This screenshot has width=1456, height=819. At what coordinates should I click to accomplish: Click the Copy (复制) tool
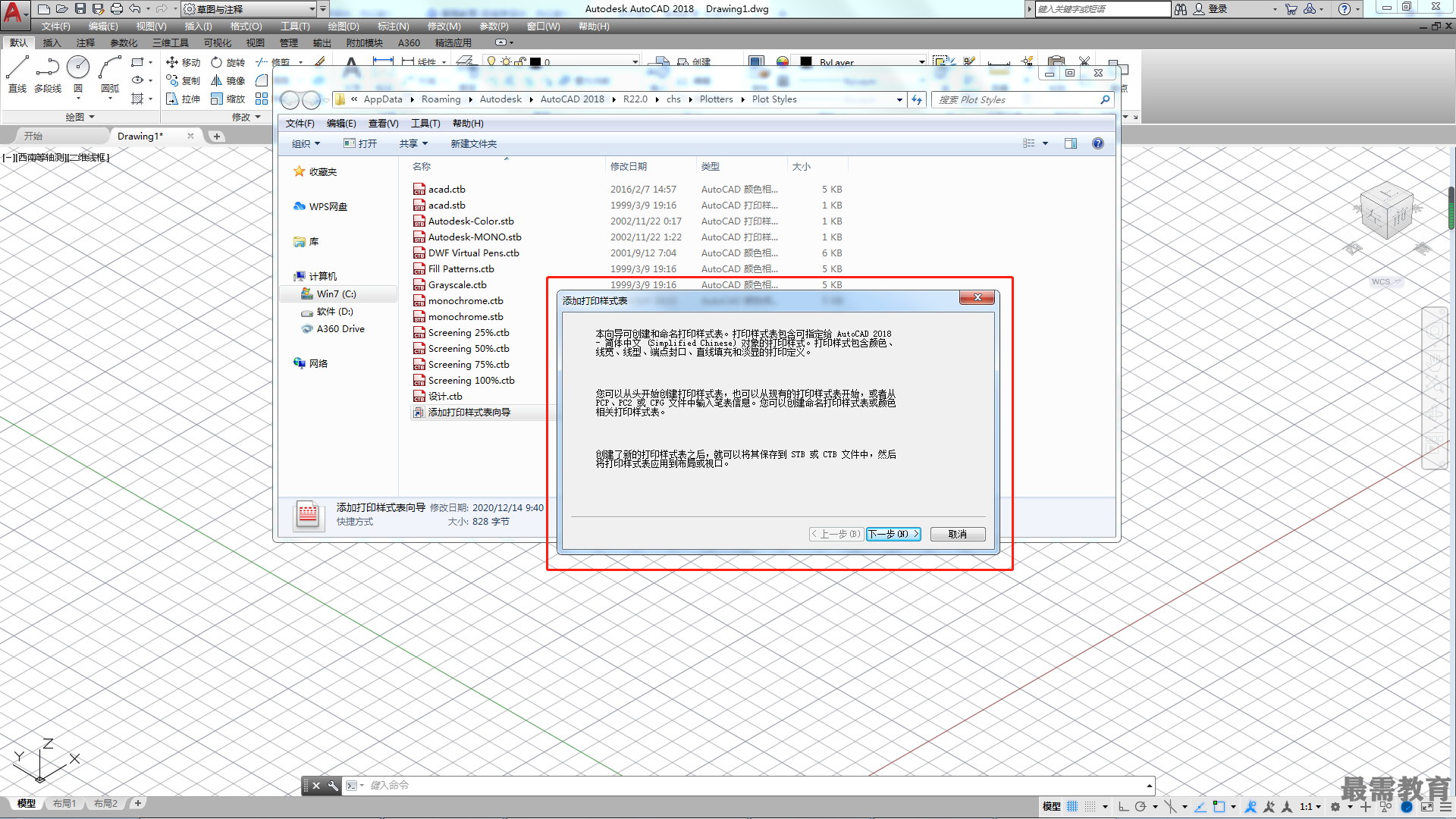183,80
